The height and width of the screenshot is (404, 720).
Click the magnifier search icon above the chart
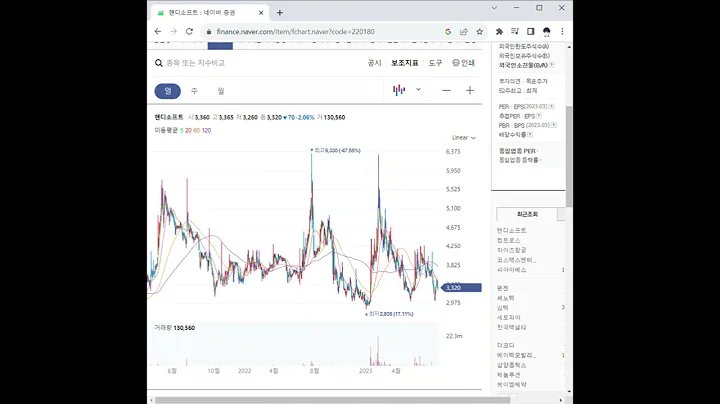tap(158, 63)
